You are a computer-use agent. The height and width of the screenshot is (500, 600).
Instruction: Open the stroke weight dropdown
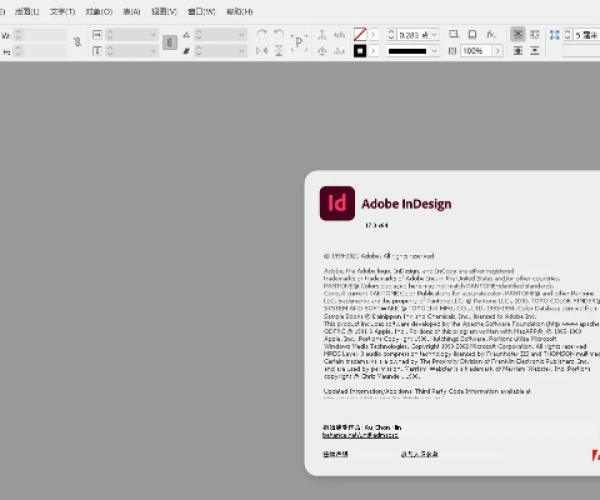point(434,35)
